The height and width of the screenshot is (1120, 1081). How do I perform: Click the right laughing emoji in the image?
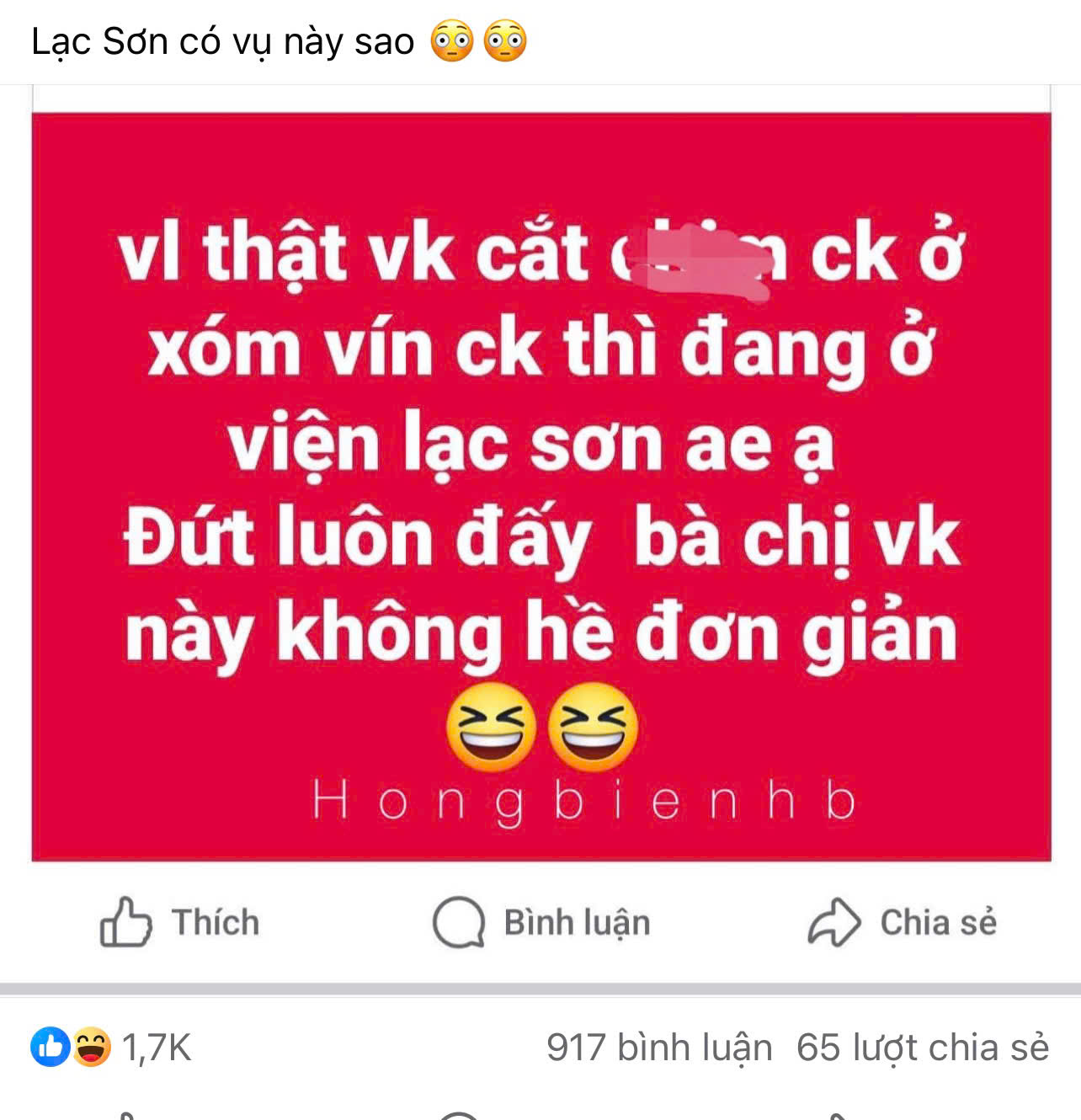click(594, 727)
